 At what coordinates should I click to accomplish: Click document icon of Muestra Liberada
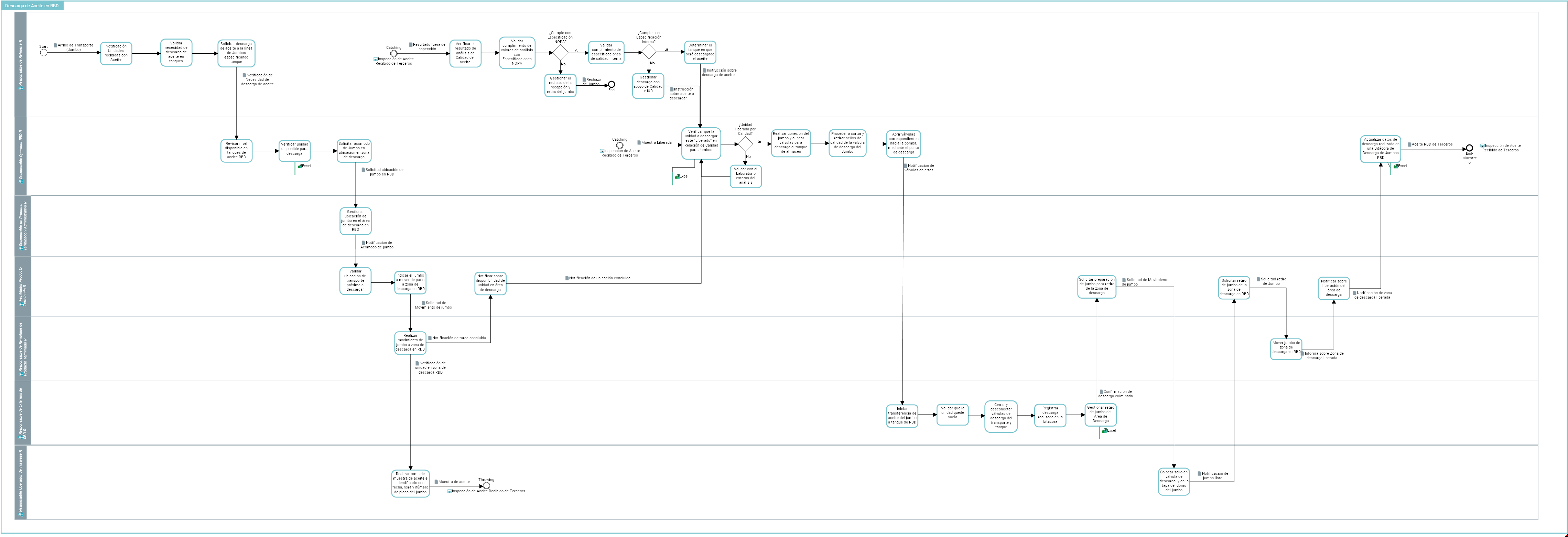pyautogui.click(x=639, y=142)
